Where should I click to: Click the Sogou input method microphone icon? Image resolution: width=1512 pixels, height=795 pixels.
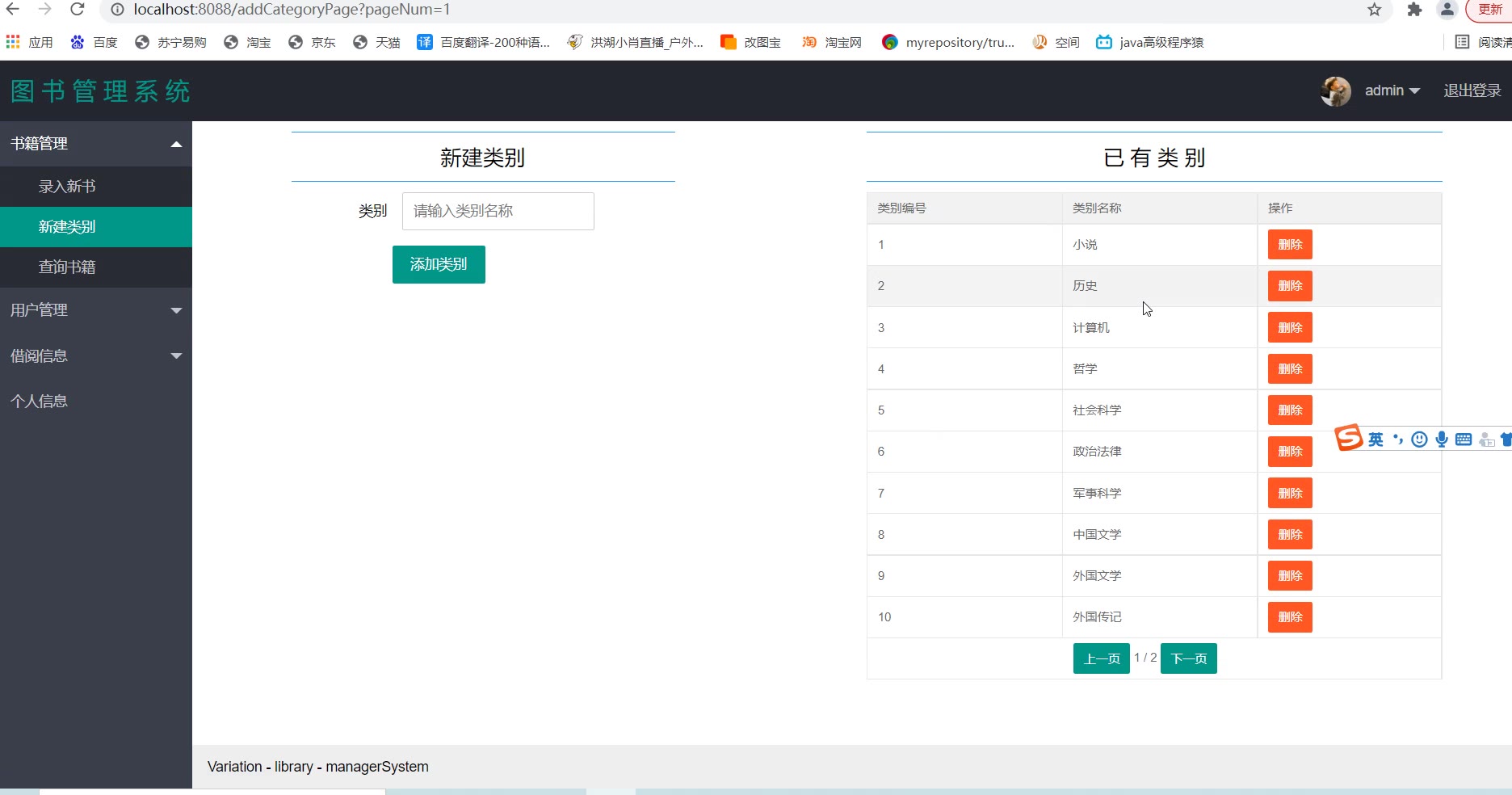(x=1442, y=439)
